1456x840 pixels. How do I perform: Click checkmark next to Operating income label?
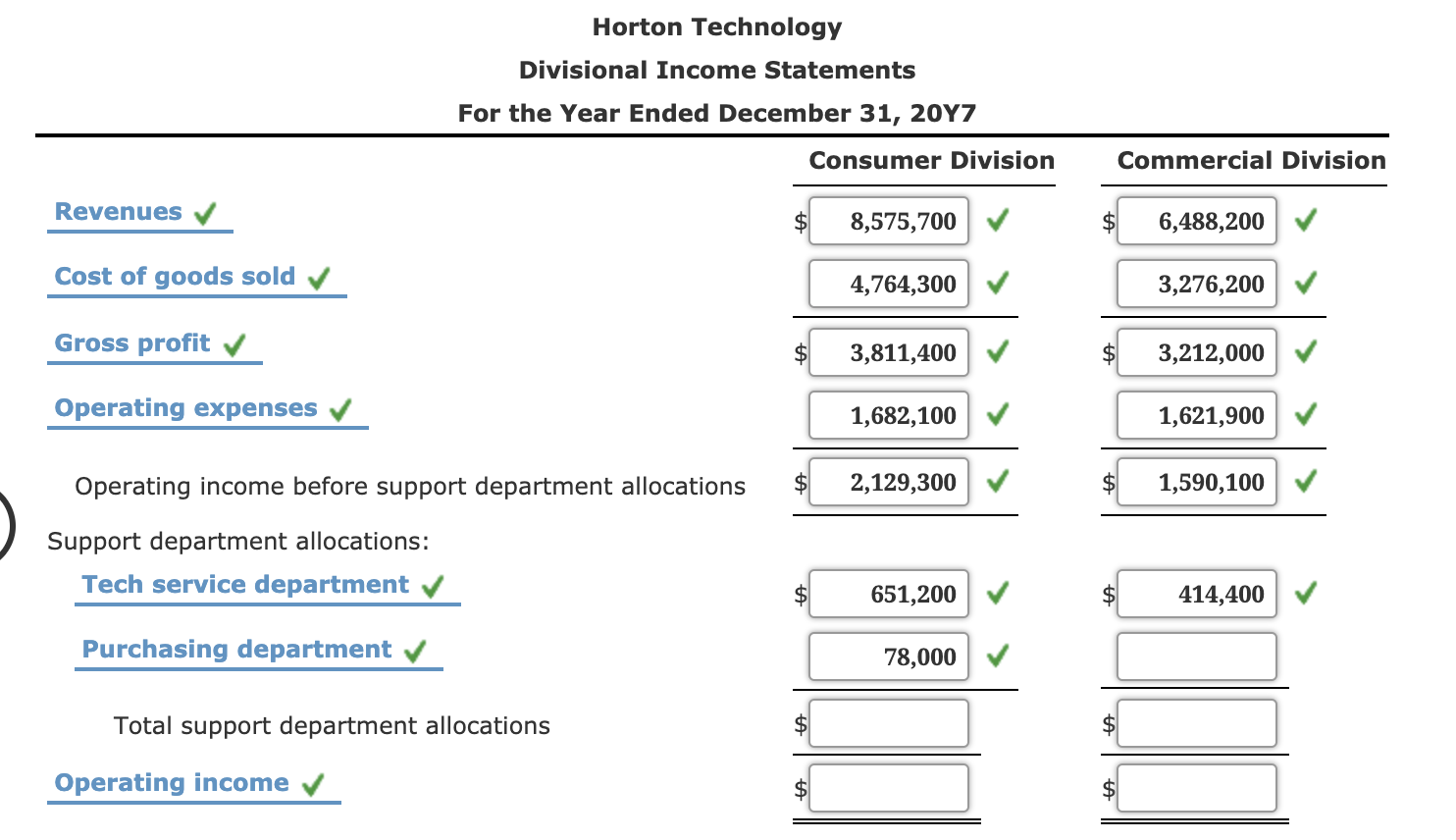313,785
